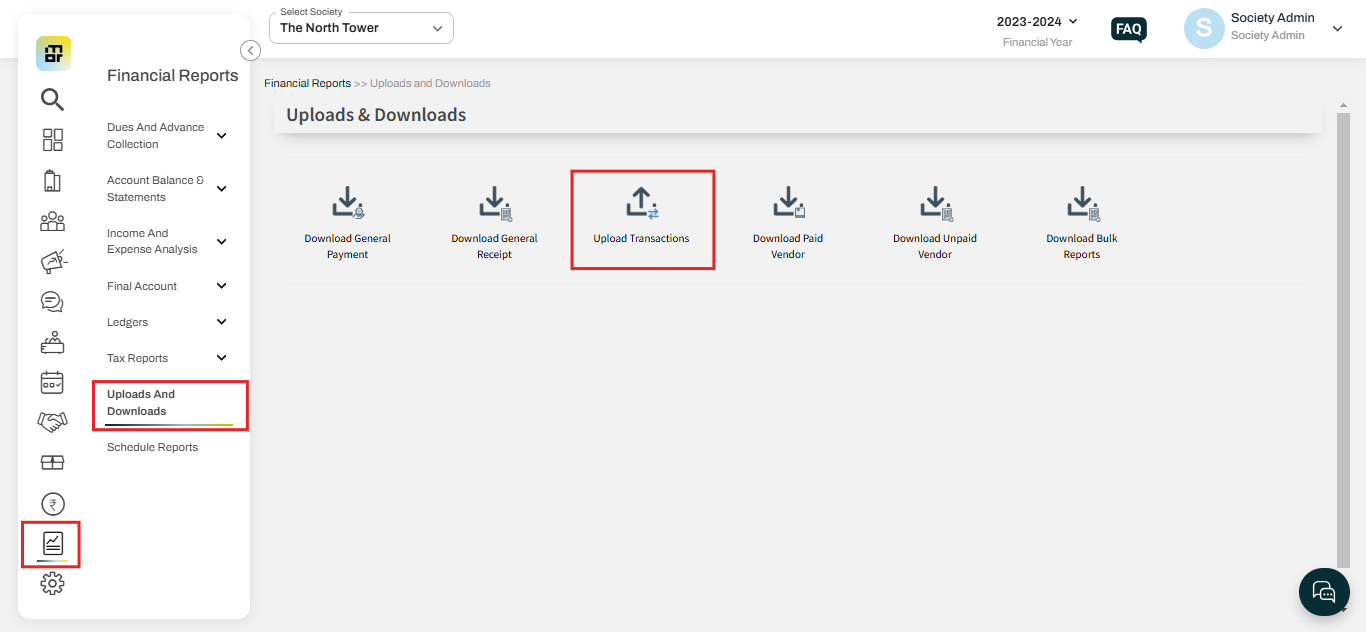Open the settings gear icon in sidebar

(52, 584)
